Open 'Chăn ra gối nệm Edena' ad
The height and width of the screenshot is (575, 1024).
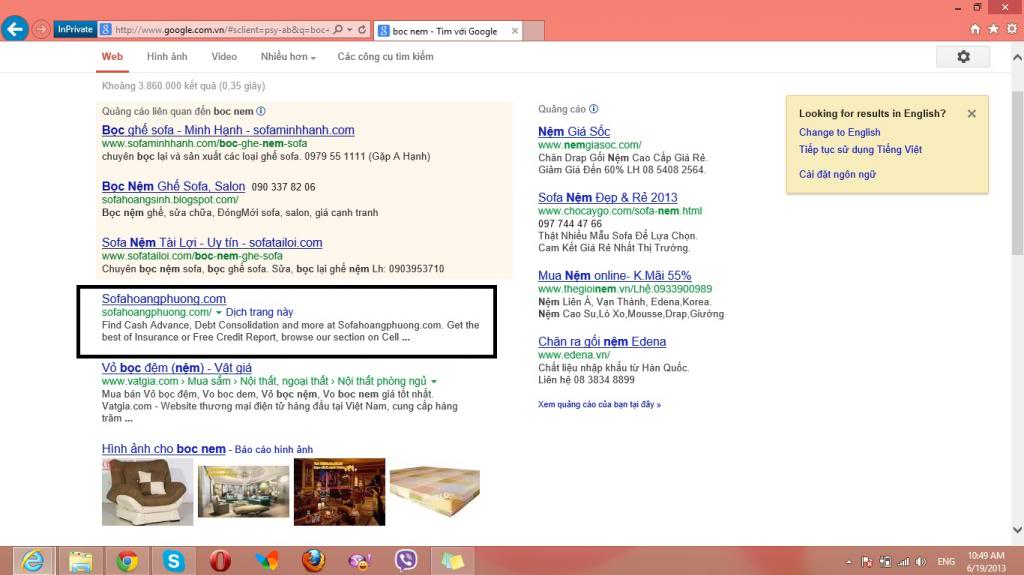(x=602, y=342)
